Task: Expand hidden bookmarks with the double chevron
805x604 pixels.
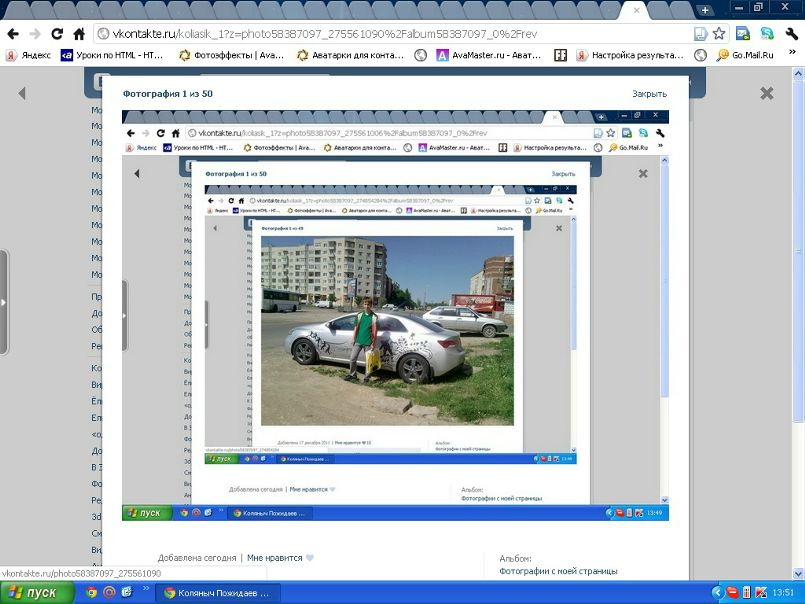Action: [792, 52]
